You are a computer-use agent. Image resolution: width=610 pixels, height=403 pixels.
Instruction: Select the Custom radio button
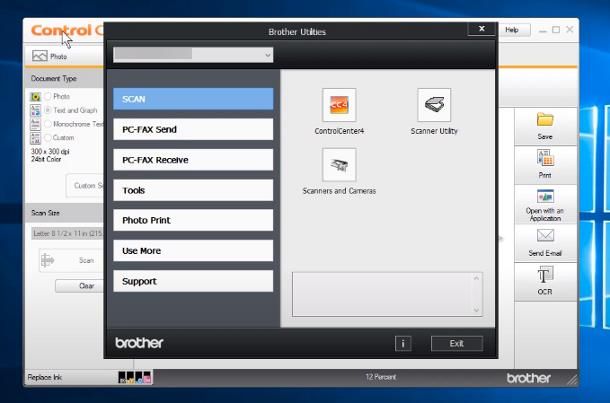click(x=48, y=138)
